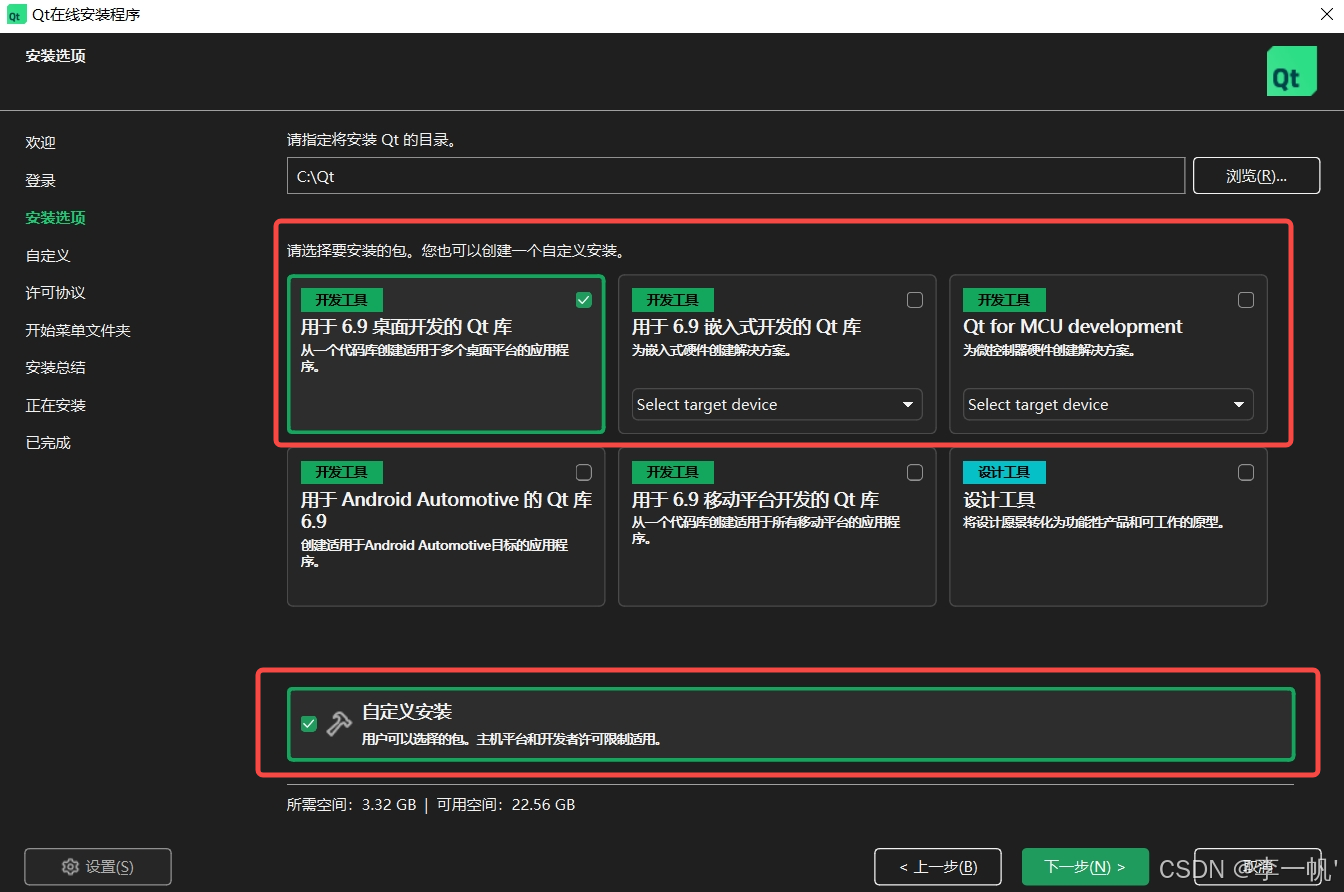Select 开始菜单文件夹 step in sidebar
The height and width of the screenshot is (892, 1344).
(78, 331)
